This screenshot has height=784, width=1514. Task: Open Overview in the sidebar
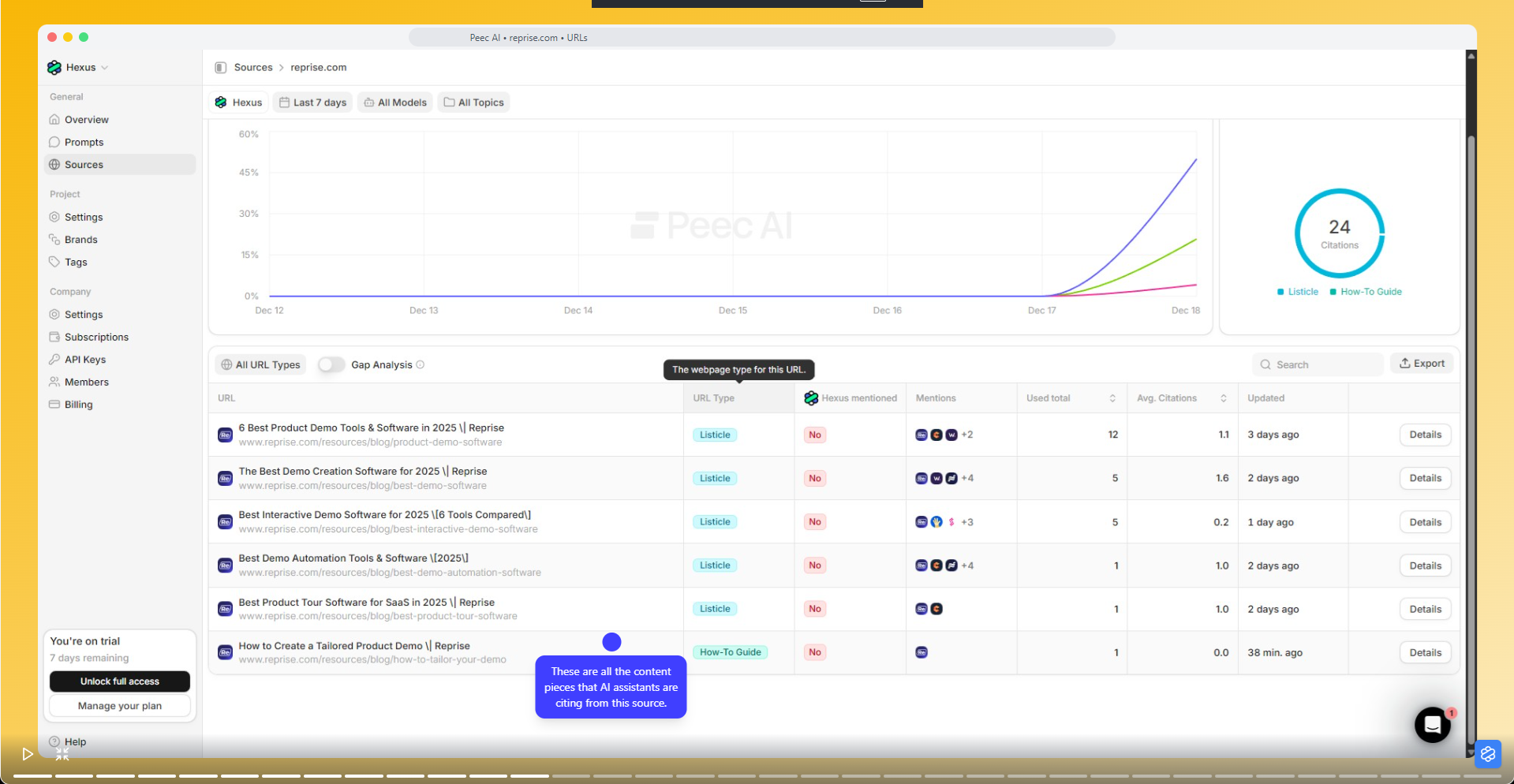point(87,120)
